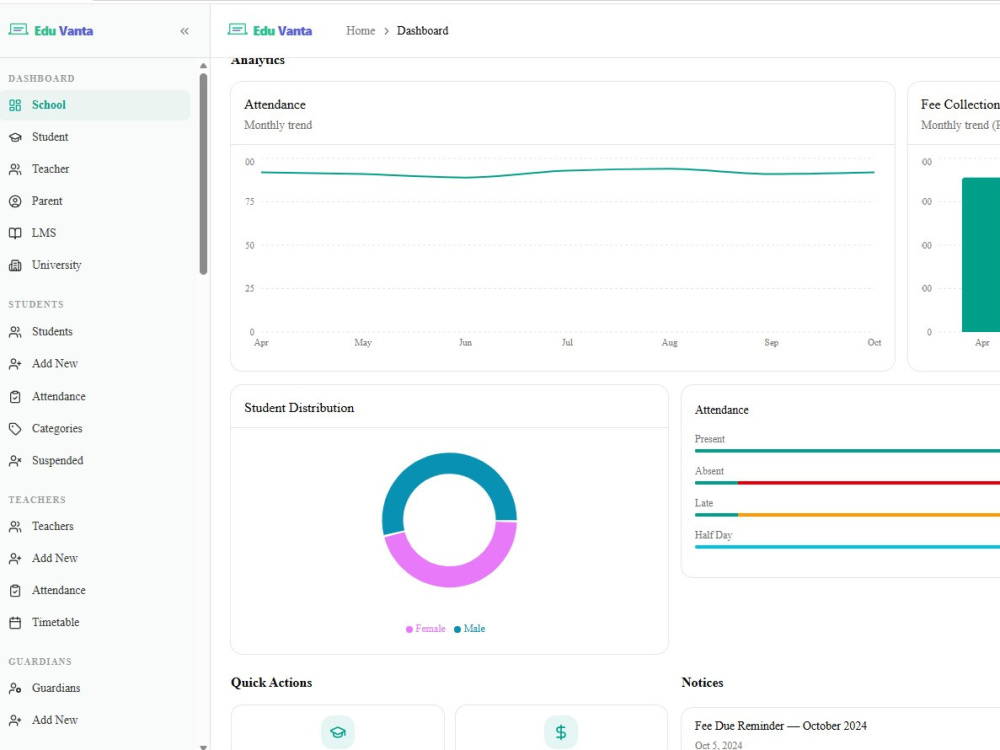Click the Categories tag icon
Image resolution: width=1000 pixels, height=750 pixels.
pyautogui.click(x=15, y=429)
